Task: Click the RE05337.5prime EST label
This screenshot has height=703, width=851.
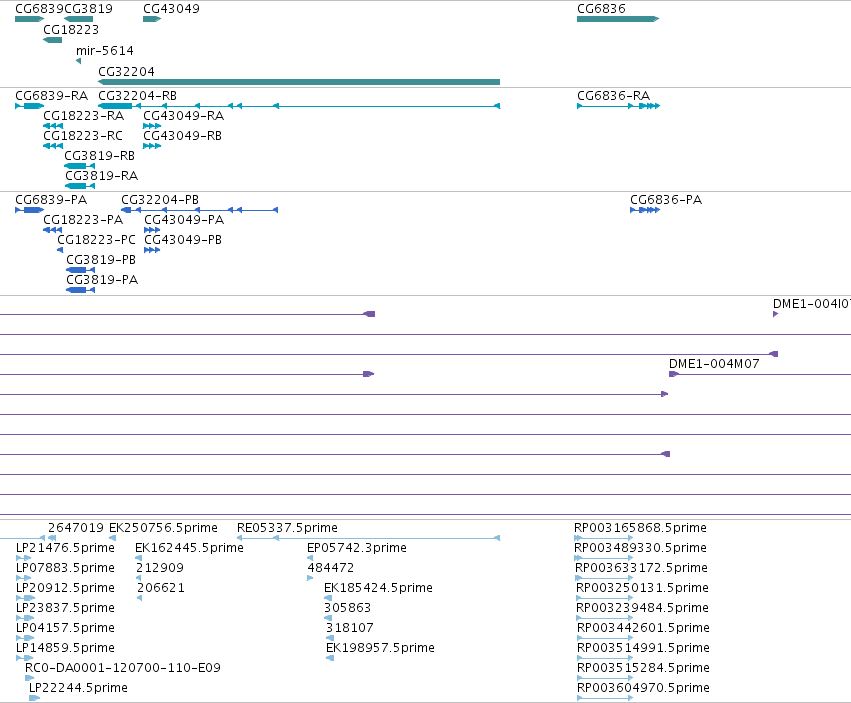Action: (x=287, y=528)
